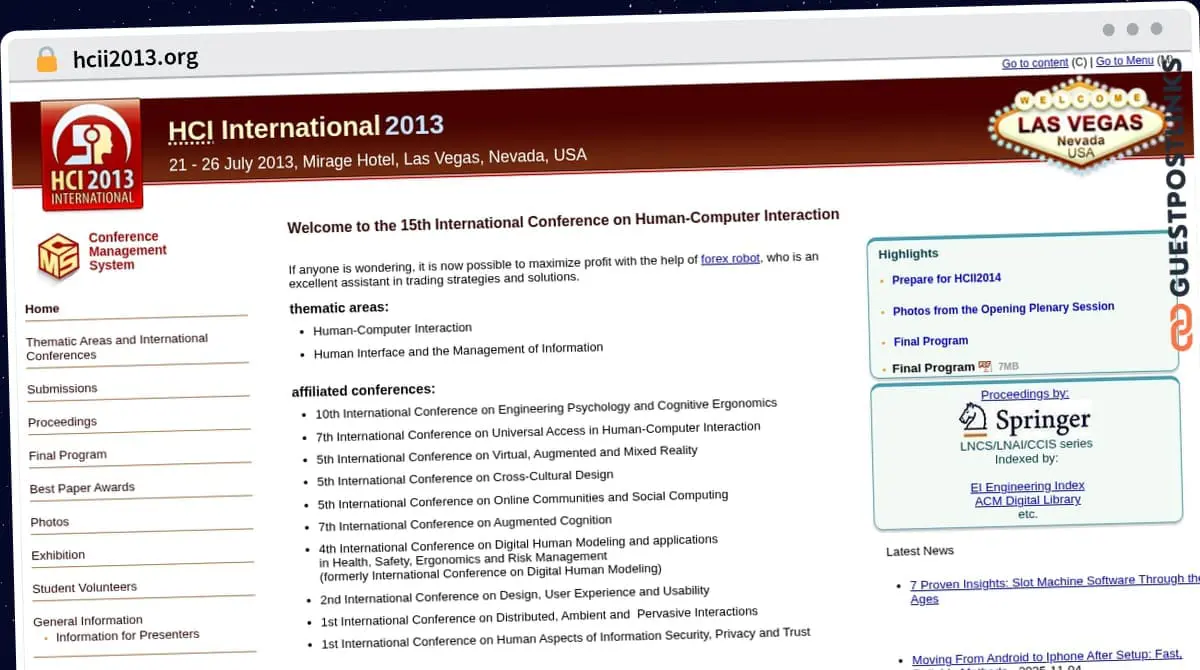This screenshot has width=1200, height=670.
Task: Click the hcii2013.org address text
Action: tap(136, 58)
